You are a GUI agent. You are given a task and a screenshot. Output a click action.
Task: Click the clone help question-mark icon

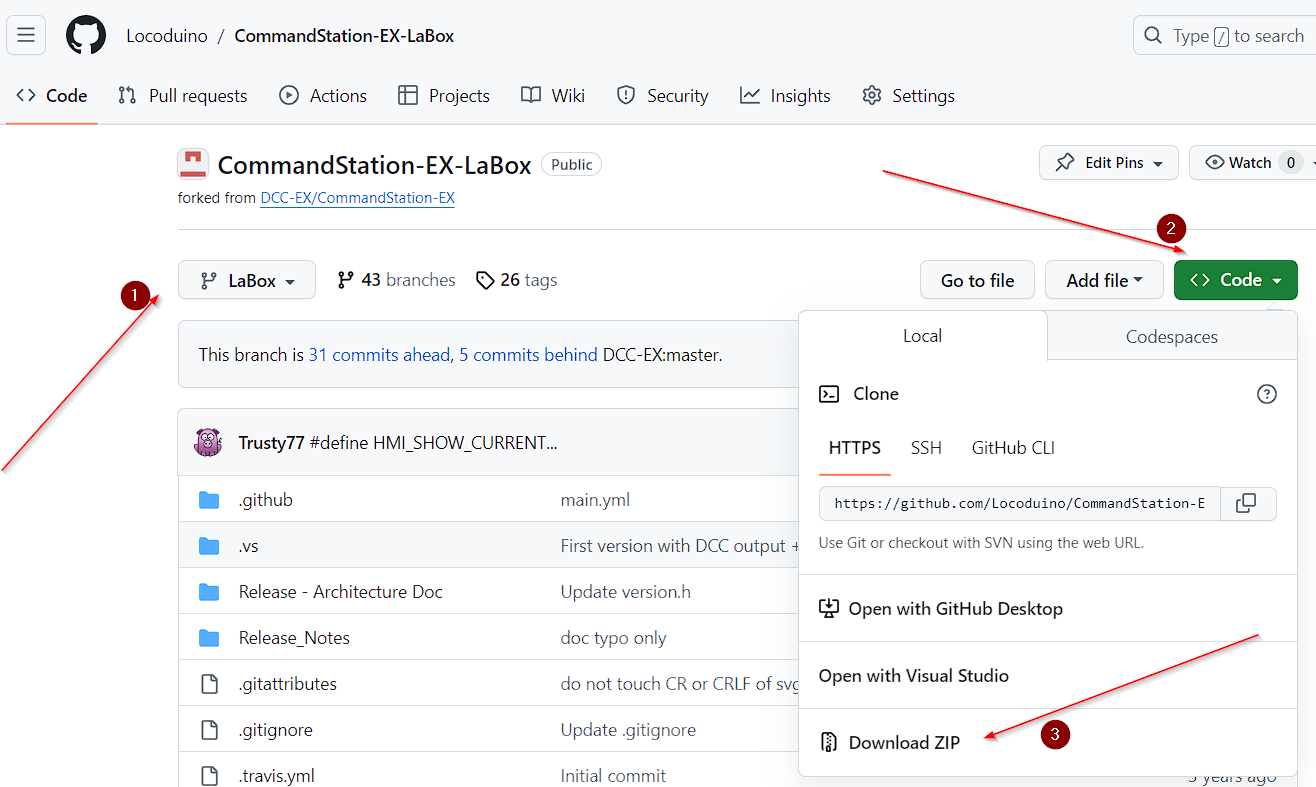click(x=1266, y=394)
